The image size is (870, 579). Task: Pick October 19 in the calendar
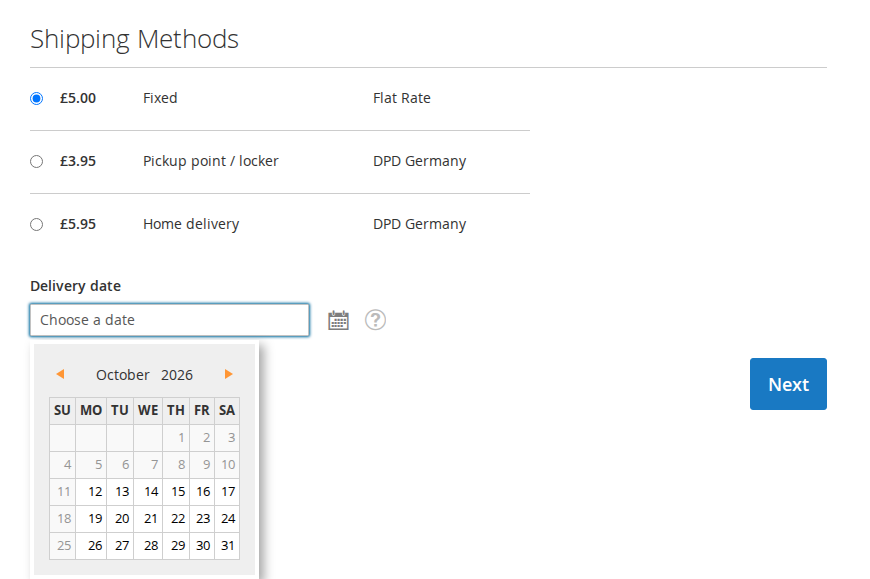click(x=92, y=519)
